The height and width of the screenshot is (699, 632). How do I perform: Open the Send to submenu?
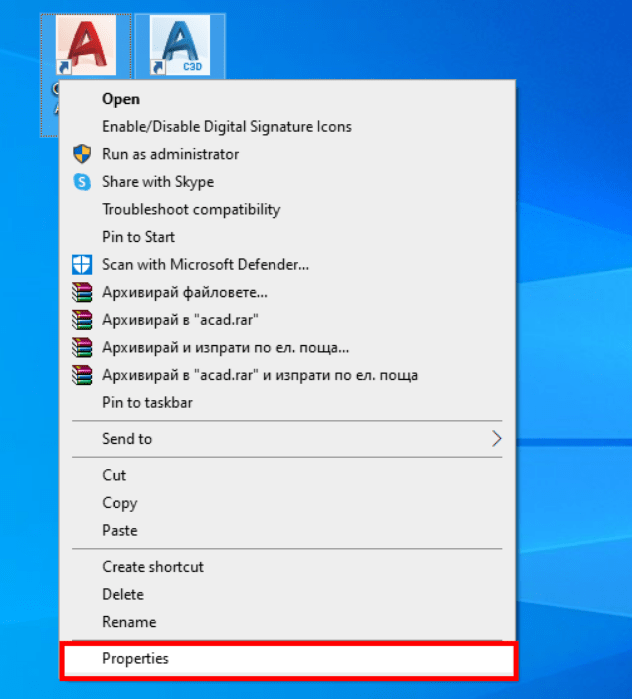click(x=287, y=439)
